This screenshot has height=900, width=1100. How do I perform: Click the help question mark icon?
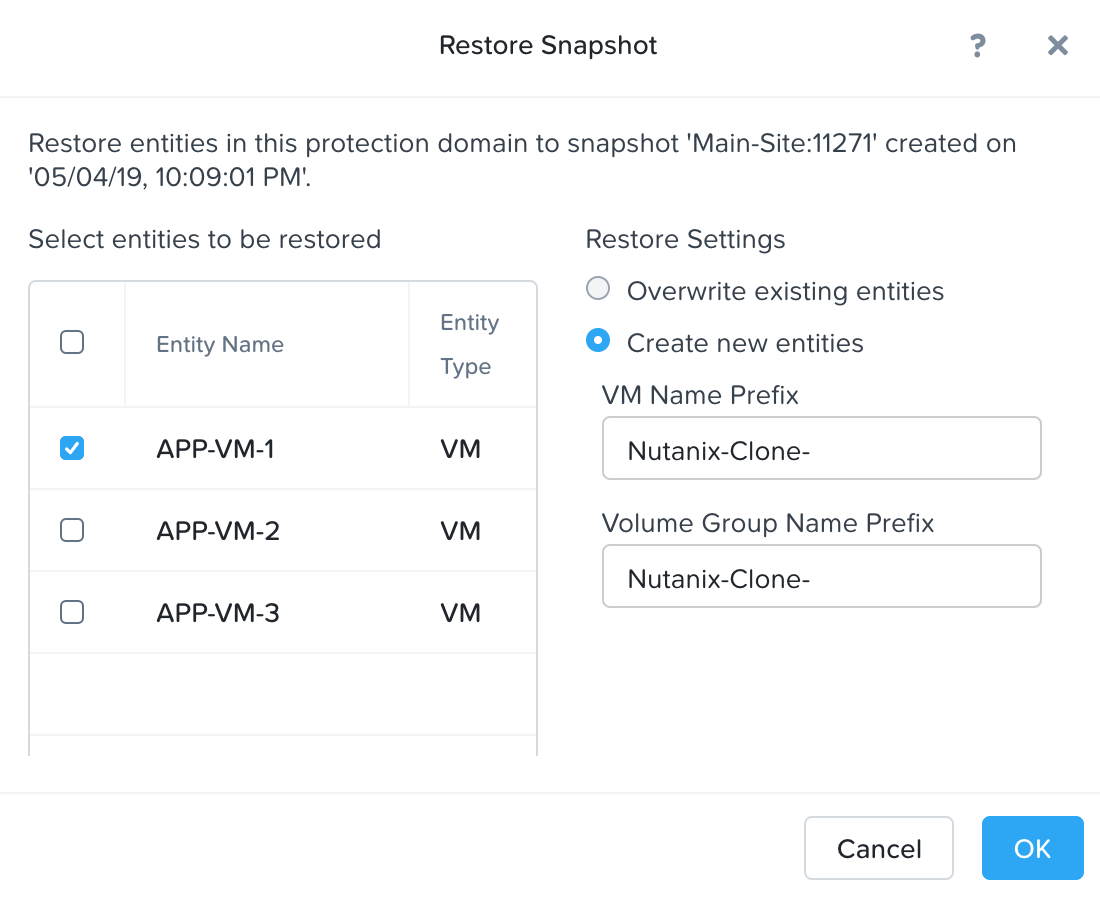[x=978, y=46]
